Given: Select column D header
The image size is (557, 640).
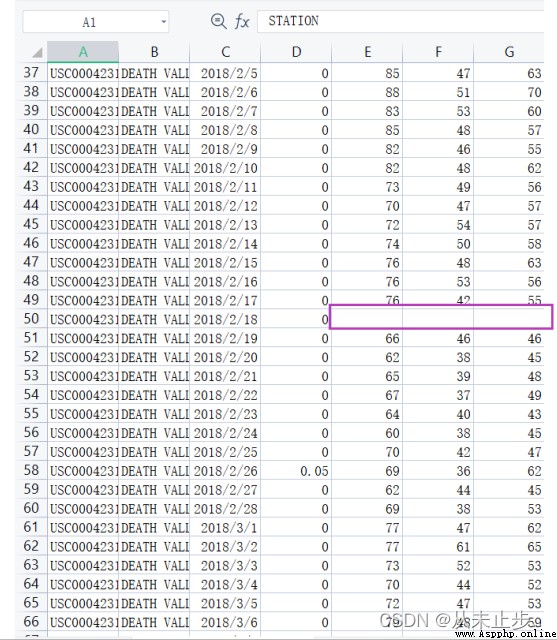Looking at the screenshot, I should tap(296, 52).
